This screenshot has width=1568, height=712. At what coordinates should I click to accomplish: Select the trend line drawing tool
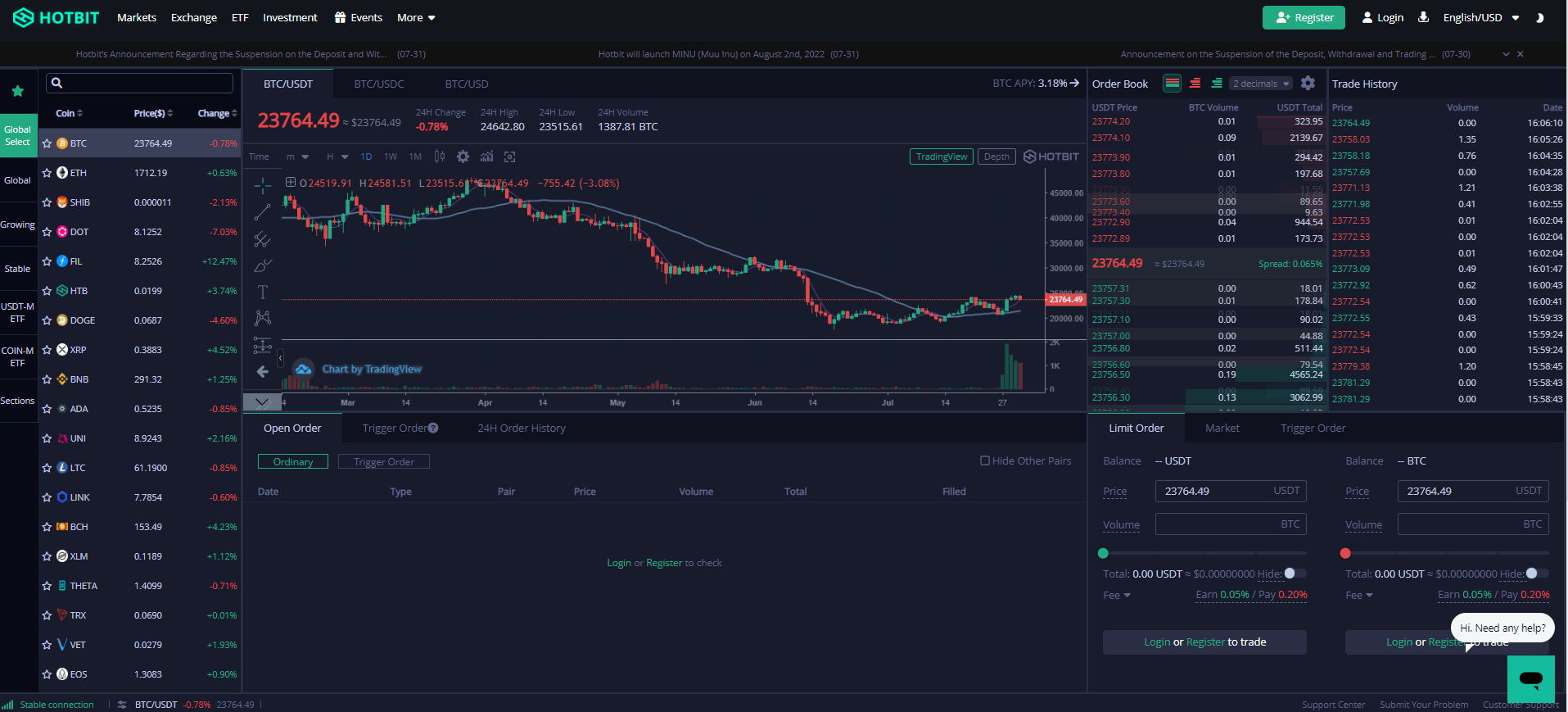click(x=262, y=213)
